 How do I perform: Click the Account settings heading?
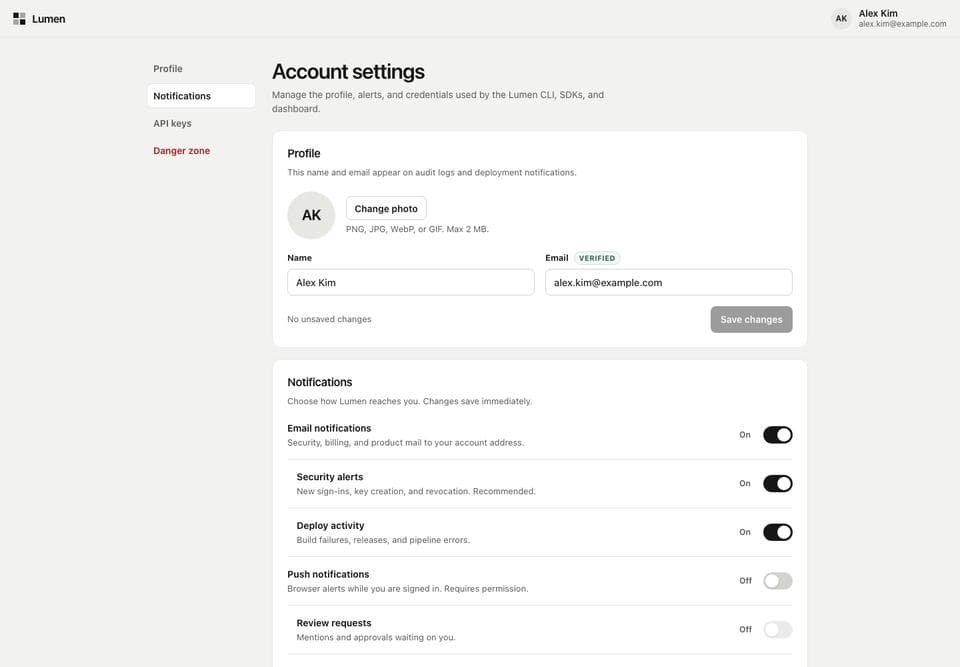click(x=348, y=72)
